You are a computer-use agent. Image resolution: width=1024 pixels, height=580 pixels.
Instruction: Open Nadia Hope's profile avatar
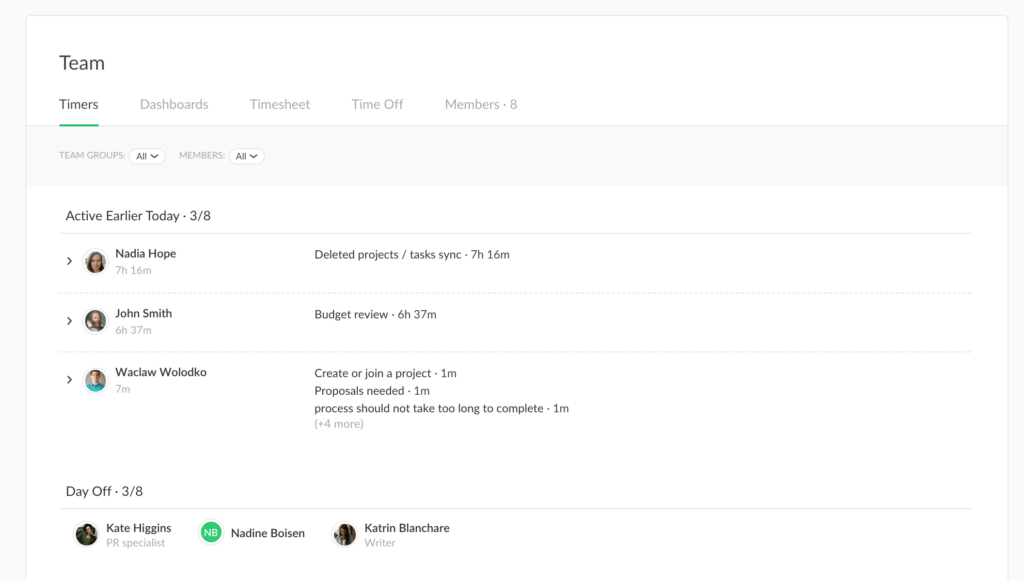(95, 261)
